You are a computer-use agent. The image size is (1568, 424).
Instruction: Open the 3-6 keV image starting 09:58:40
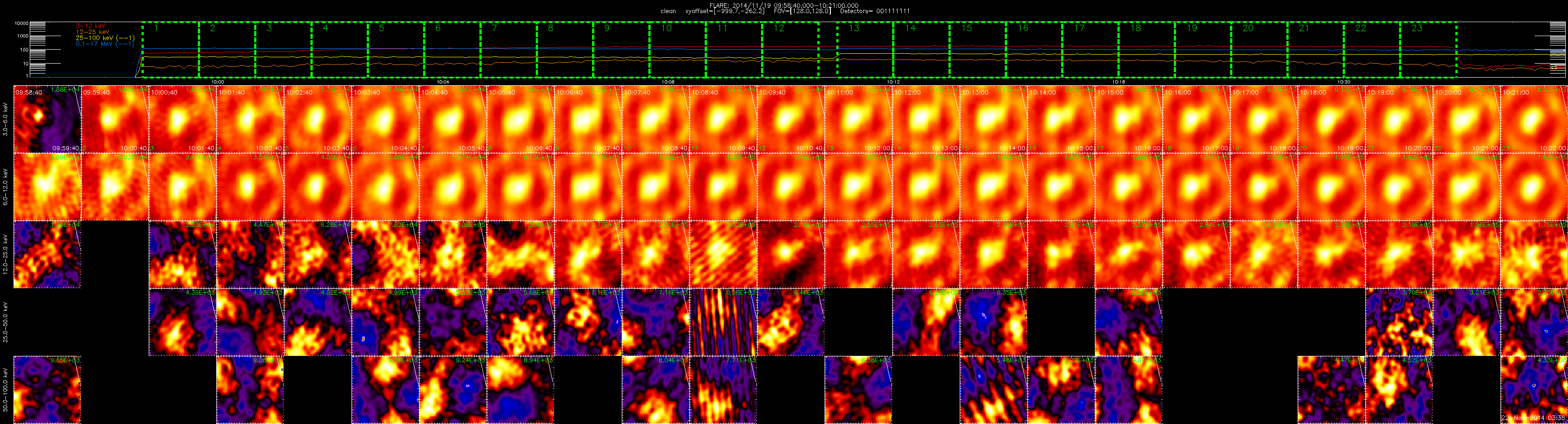tap(47, 119)
